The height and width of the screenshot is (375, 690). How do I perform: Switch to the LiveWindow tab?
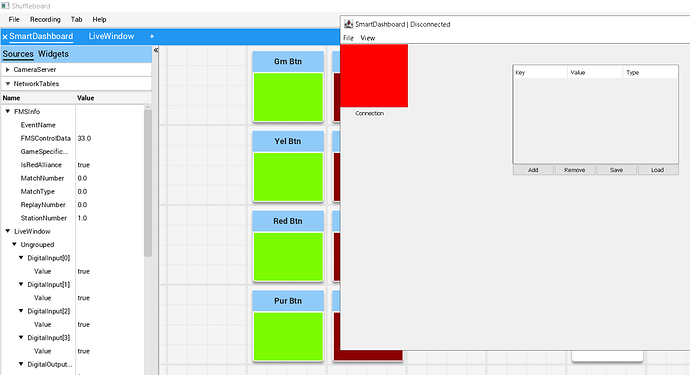111,37
